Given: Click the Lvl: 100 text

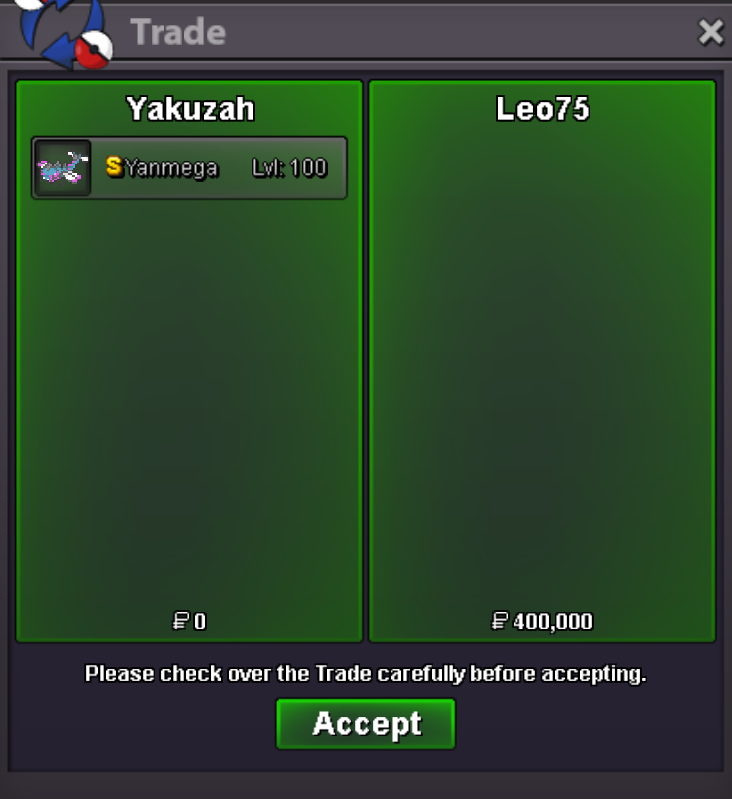Looking at the screenshot, I should [289, 168].
